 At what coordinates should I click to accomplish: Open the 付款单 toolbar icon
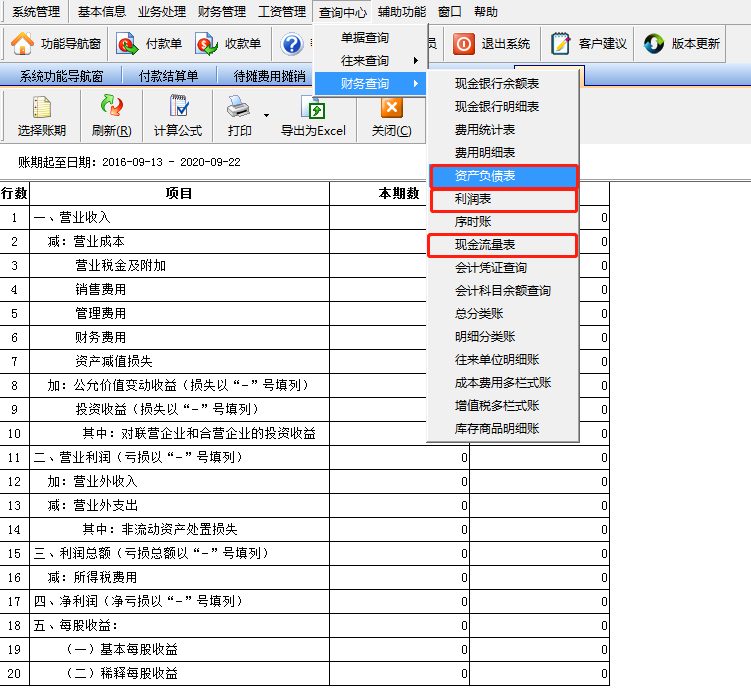click(x=127, y=44)
